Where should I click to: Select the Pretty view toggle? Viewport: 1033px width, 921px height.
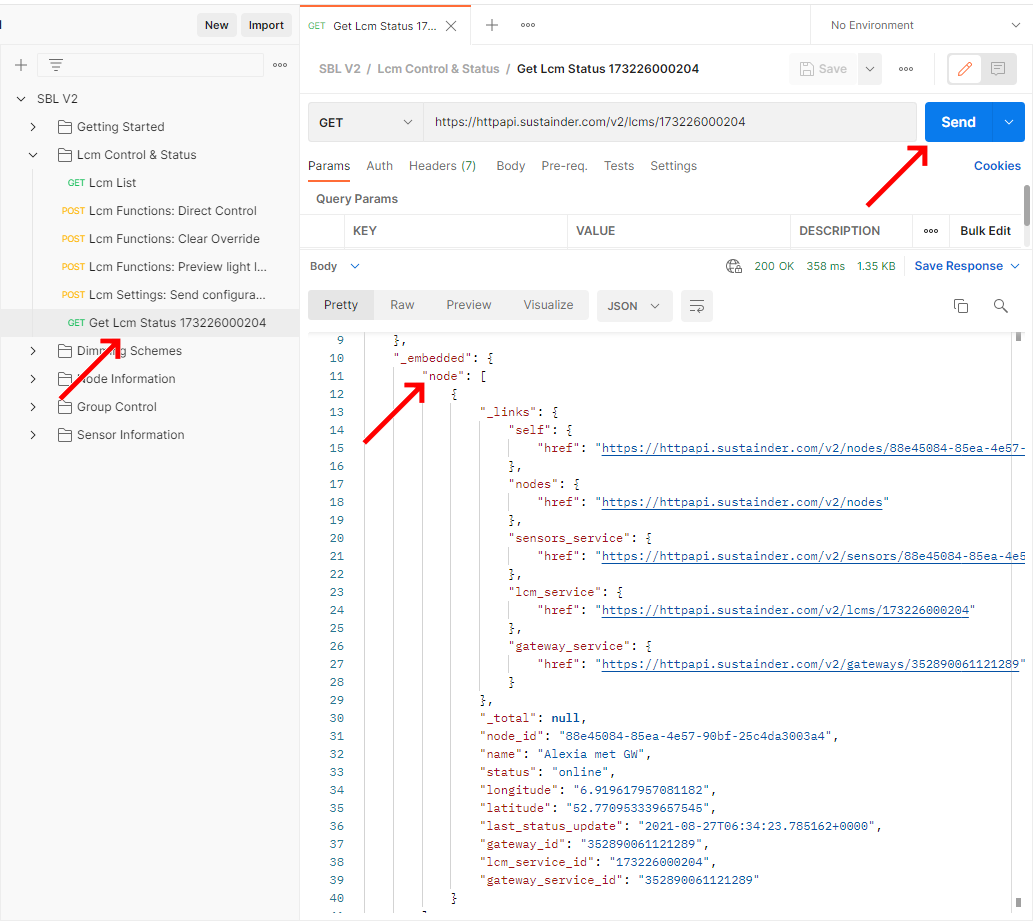[340, 306]
